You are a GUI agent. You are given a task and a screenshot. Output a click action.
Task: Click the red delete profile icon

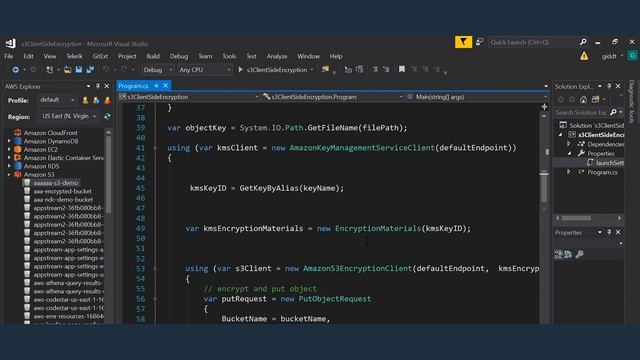107,100
